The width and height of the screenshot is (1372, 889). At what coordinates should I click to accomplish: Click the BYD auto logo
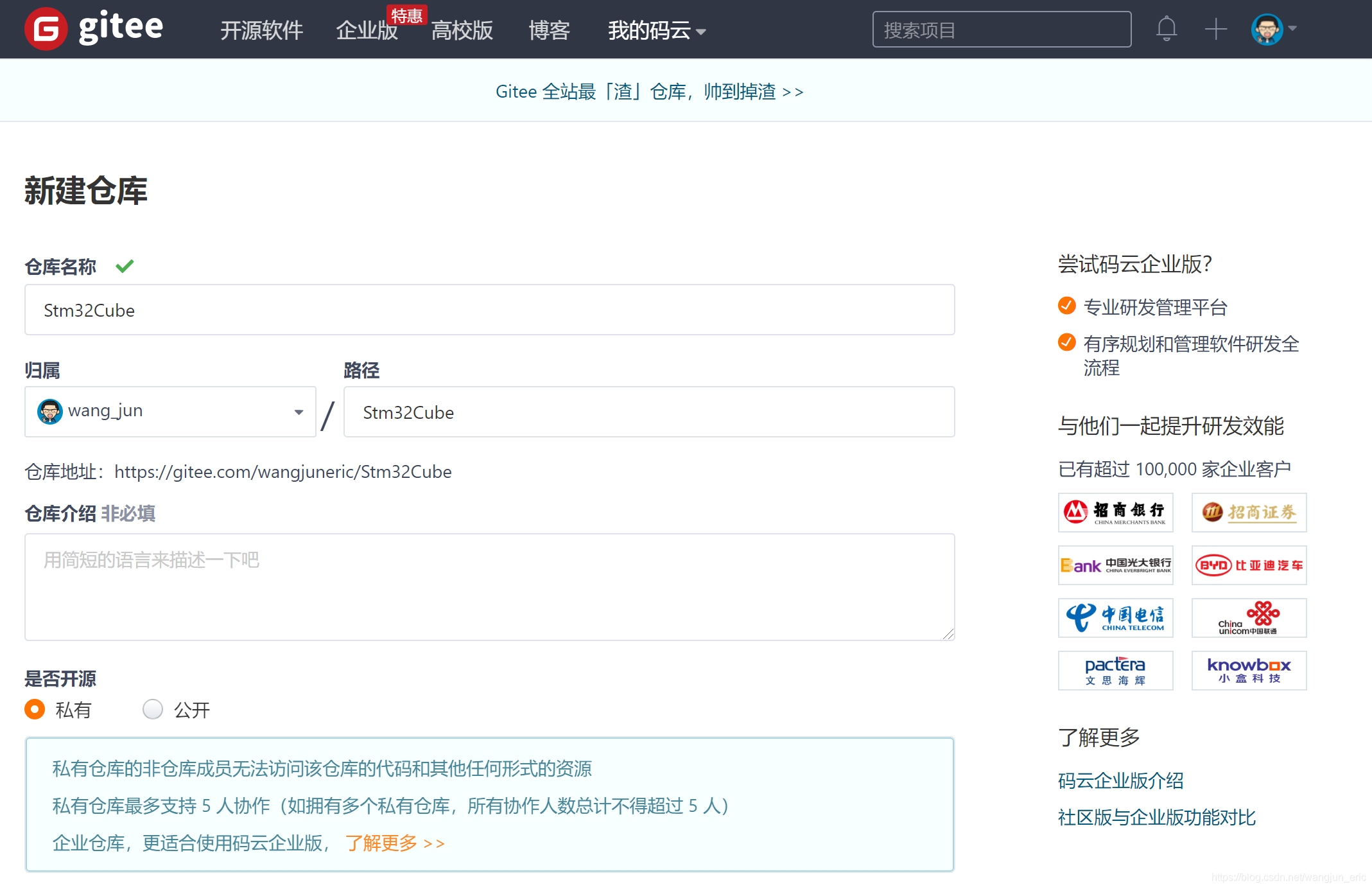click(1249, 565)
